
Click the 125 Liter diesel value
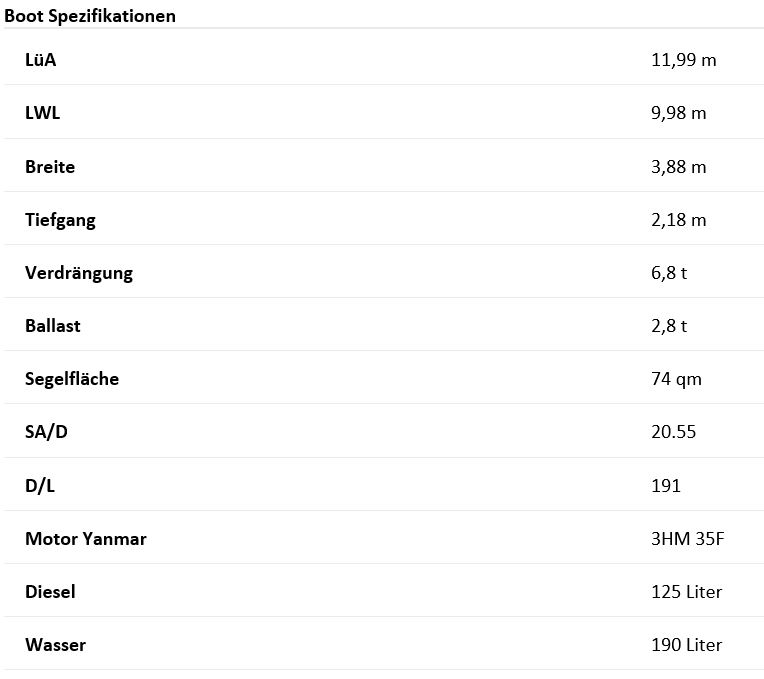[686, 592]
